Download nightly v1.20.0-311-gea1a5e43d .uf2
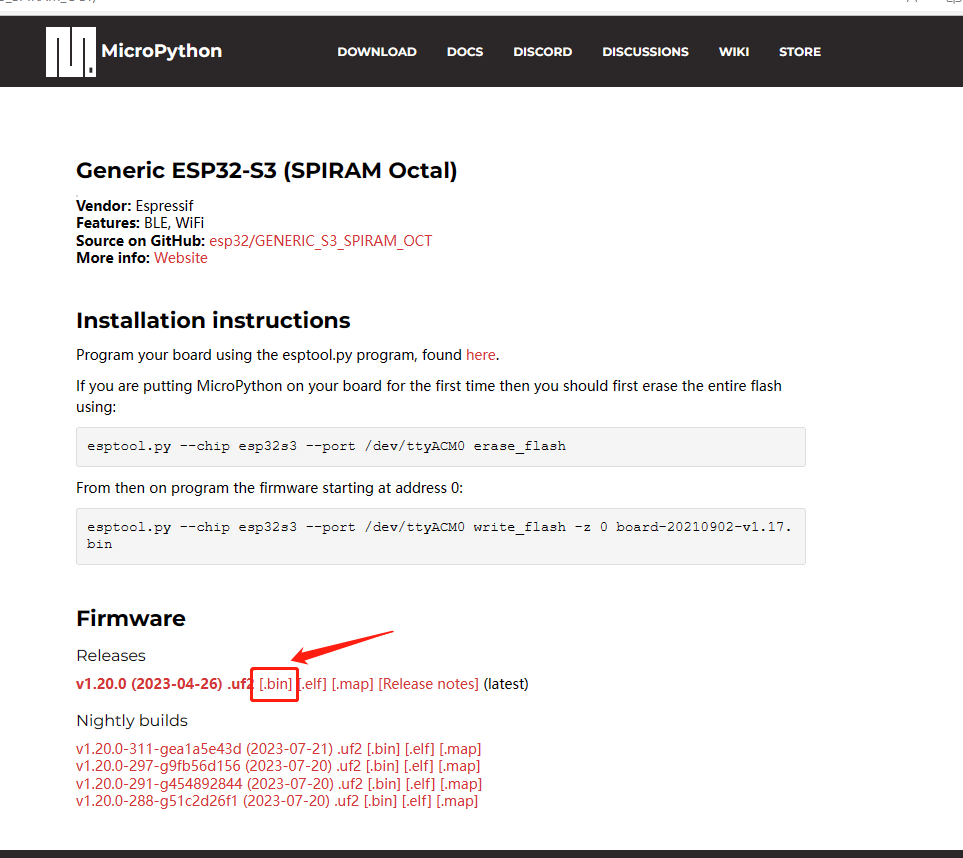 coord(219,749)
